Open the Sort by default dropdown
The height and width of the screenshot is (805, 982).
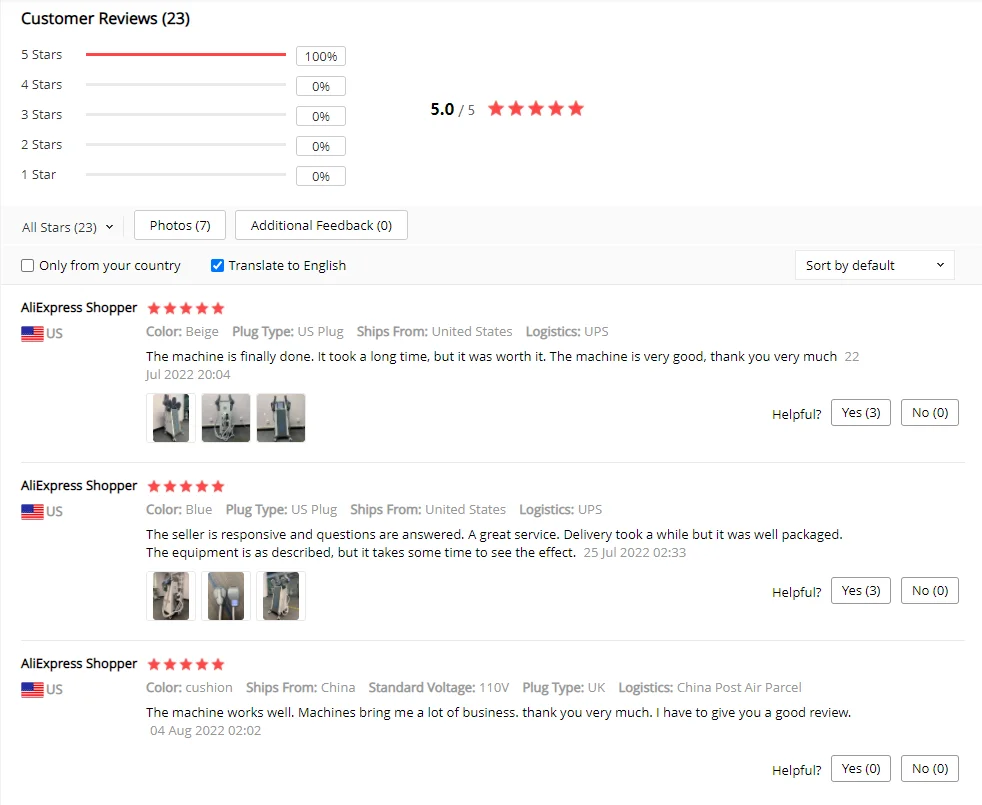(x=875, y=265)
